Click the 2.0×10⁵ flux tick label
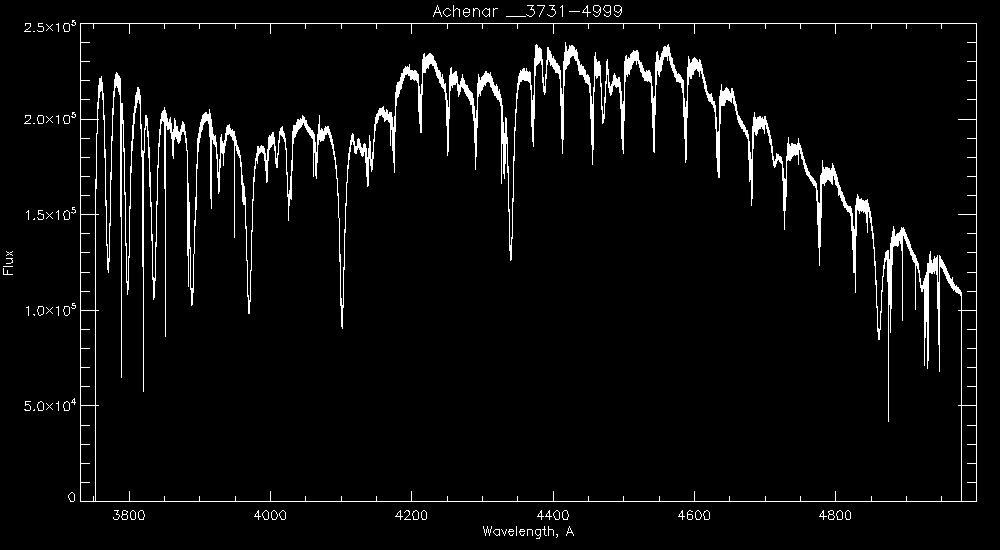This screenshot has width=1000, height=550. coord(49,119)
